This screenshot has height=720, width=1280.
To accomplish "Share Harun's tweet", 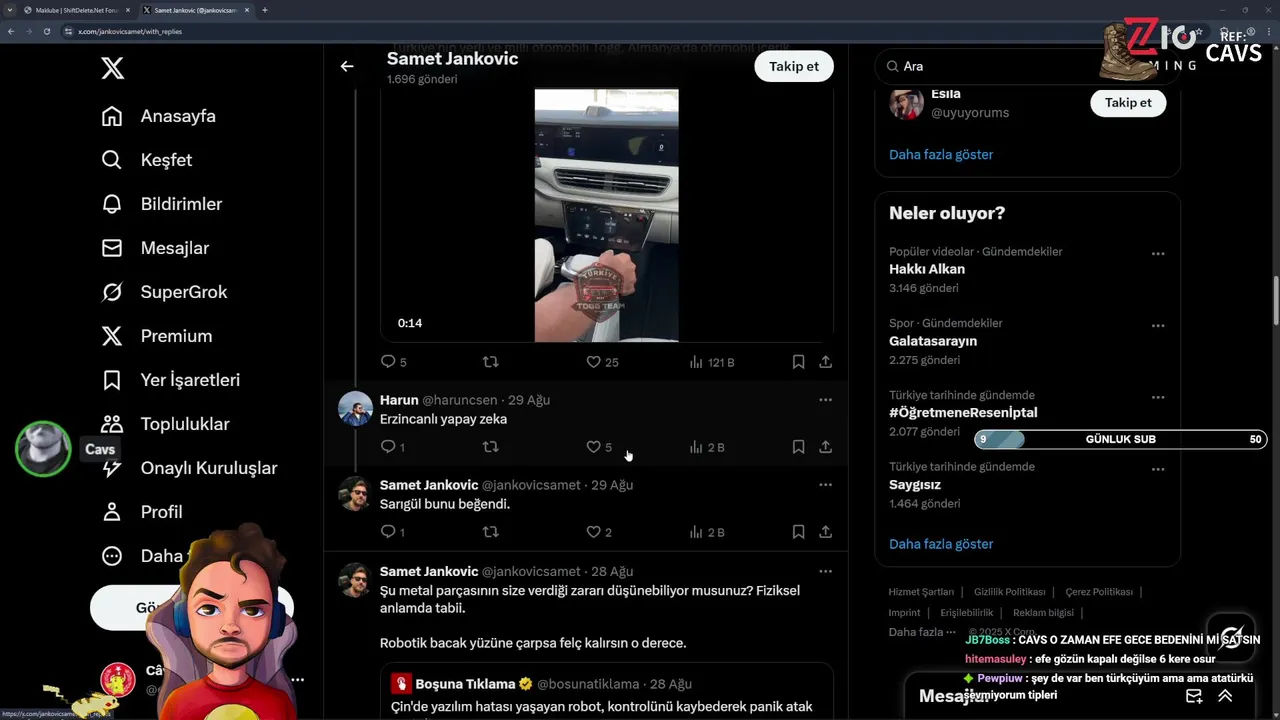I will pos(825,447).
